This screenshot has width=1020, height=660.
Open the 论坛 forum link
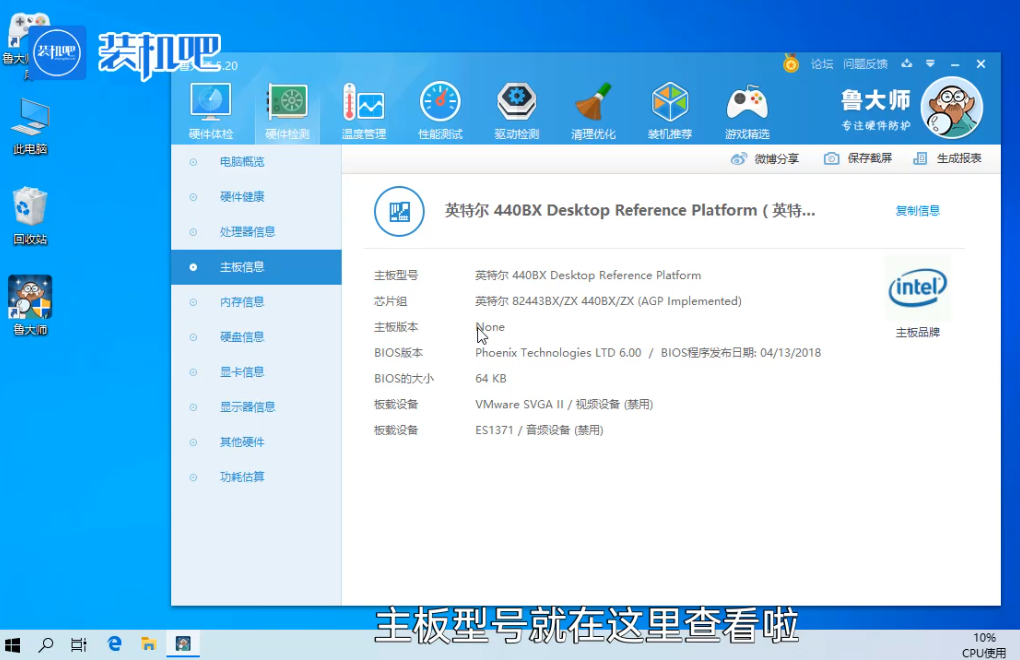(822, 64)
